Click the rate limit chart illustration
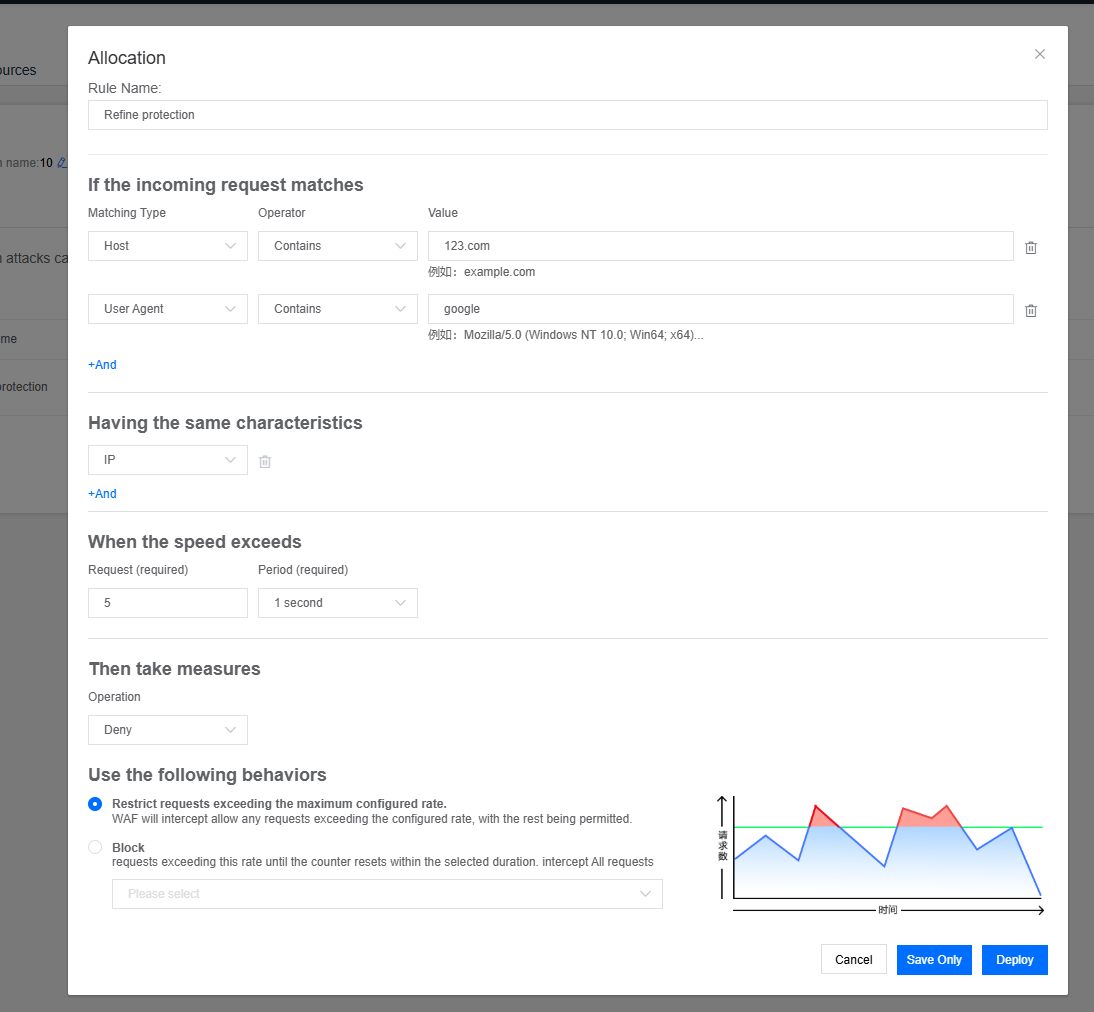The height and width of the screenshot is (1012, 1094). pos(881,856)
